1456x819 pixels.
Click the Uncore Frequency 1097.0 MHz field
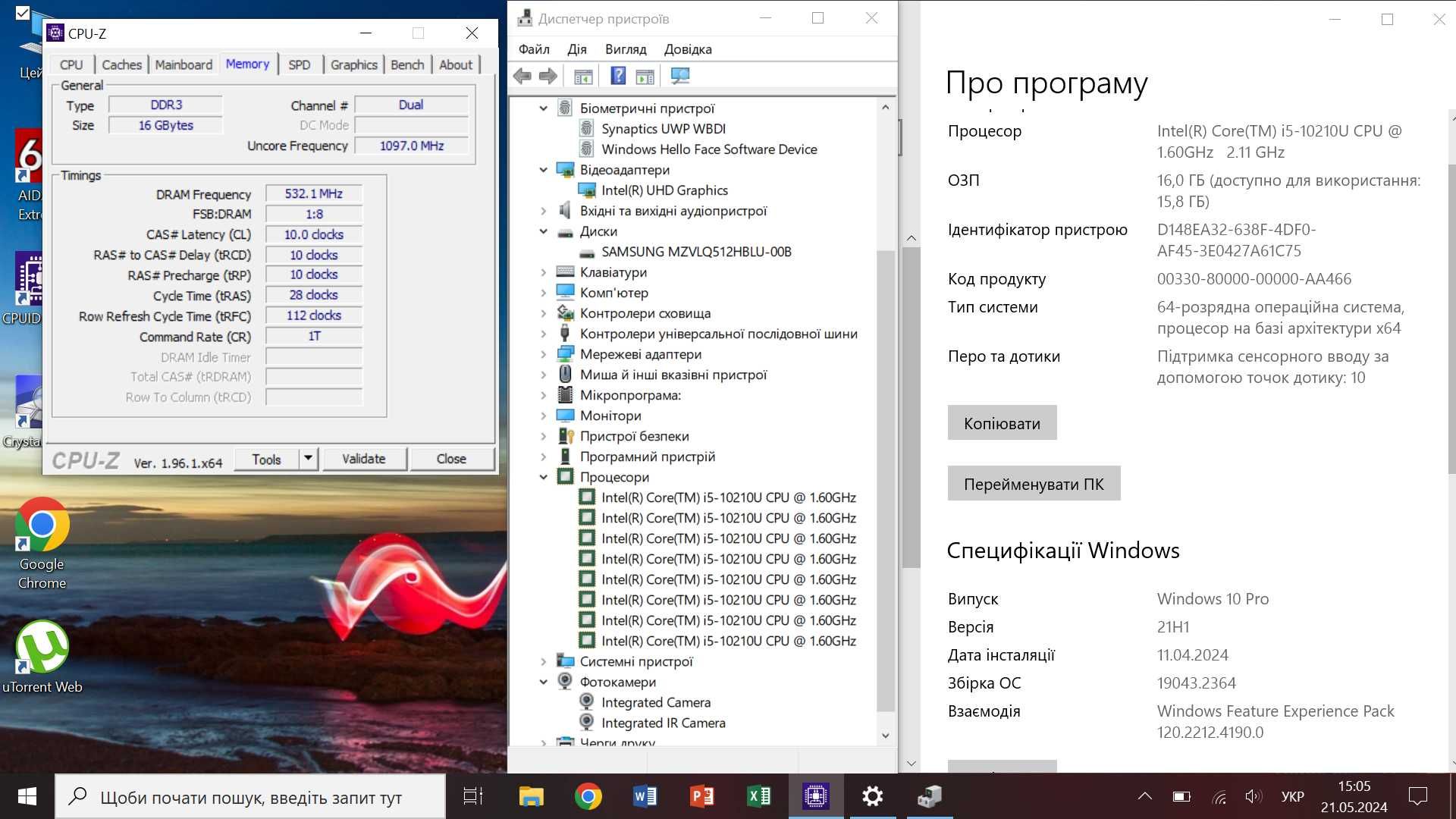(x=412, y=146)
